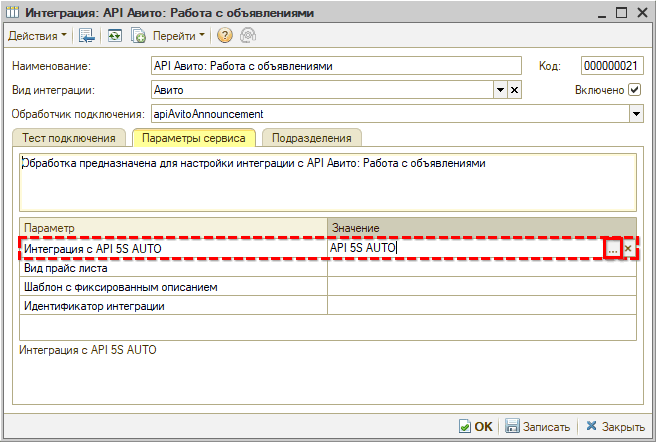Click the find-in-list toolbar icon
The width and height of the screenshot is (656, 442).
[87, 35]
